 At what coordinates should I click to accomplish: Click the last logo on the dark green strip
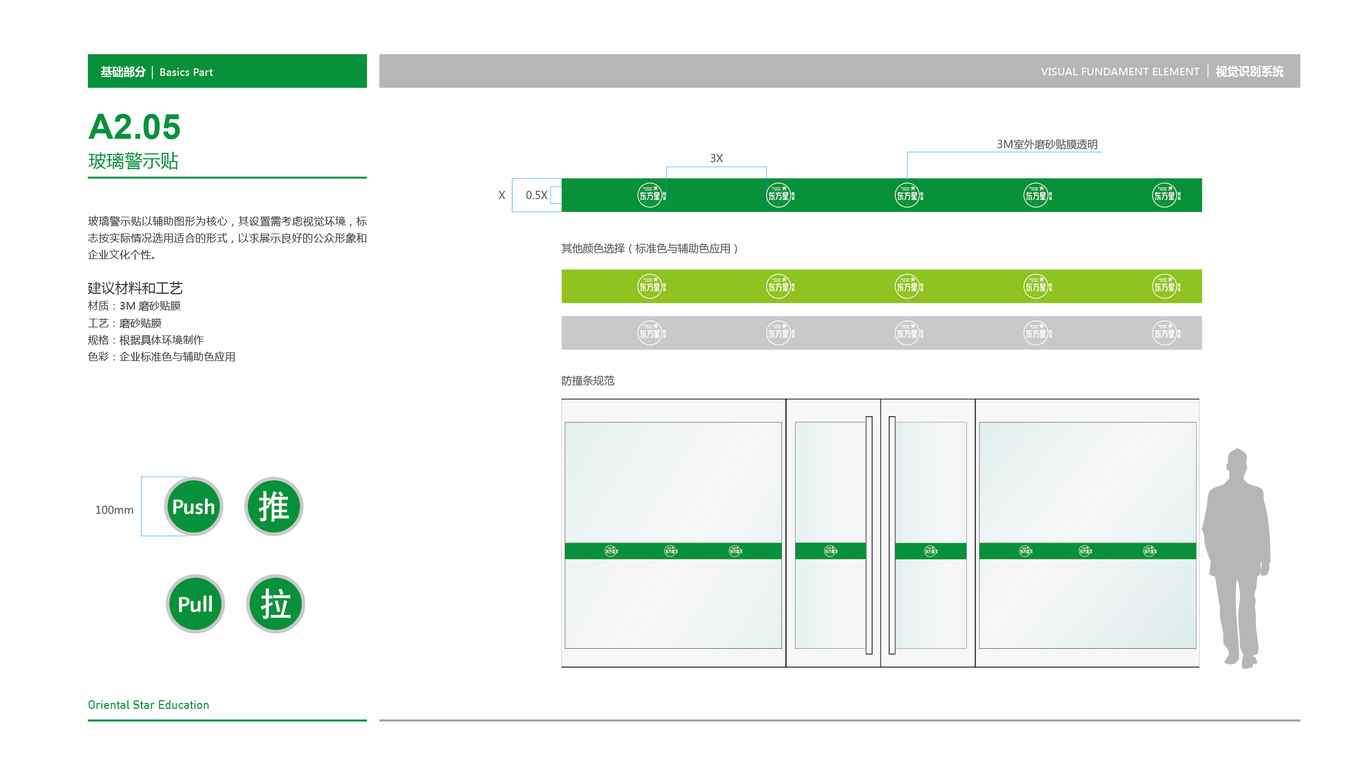[x=1165, y=195]
